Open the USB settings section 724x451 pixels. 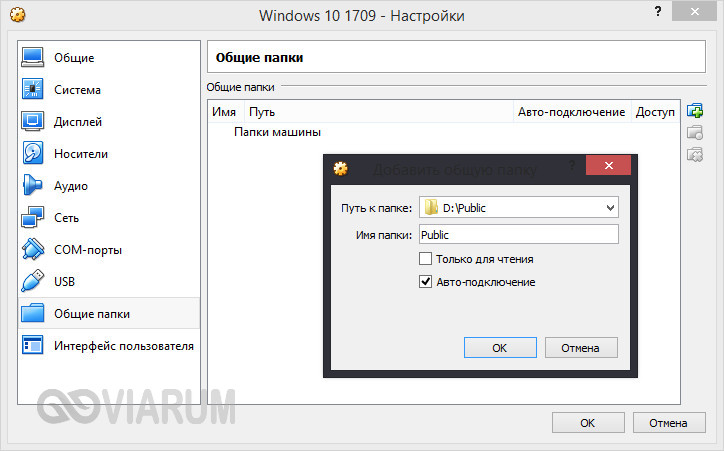[x=109, y=281]
